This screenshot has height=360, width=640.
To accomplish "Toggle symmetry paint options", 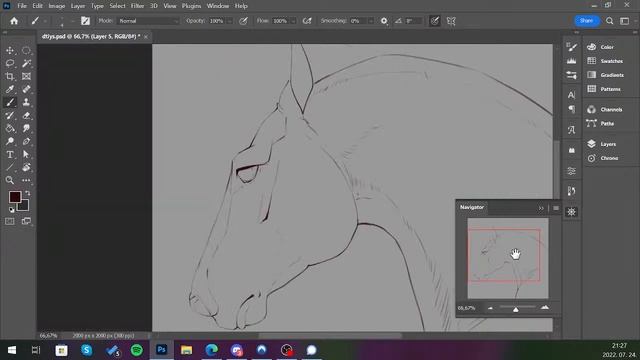I will (451, 21).
